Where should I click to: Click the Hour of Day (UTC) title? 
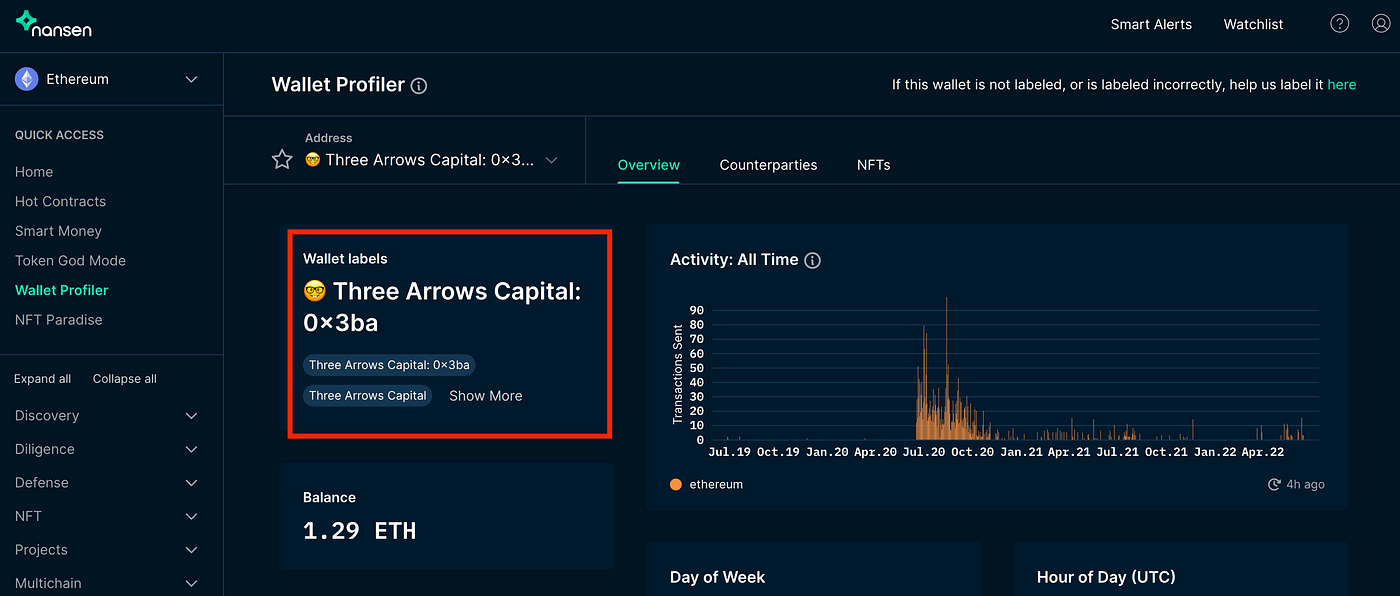click(1106, 577)
